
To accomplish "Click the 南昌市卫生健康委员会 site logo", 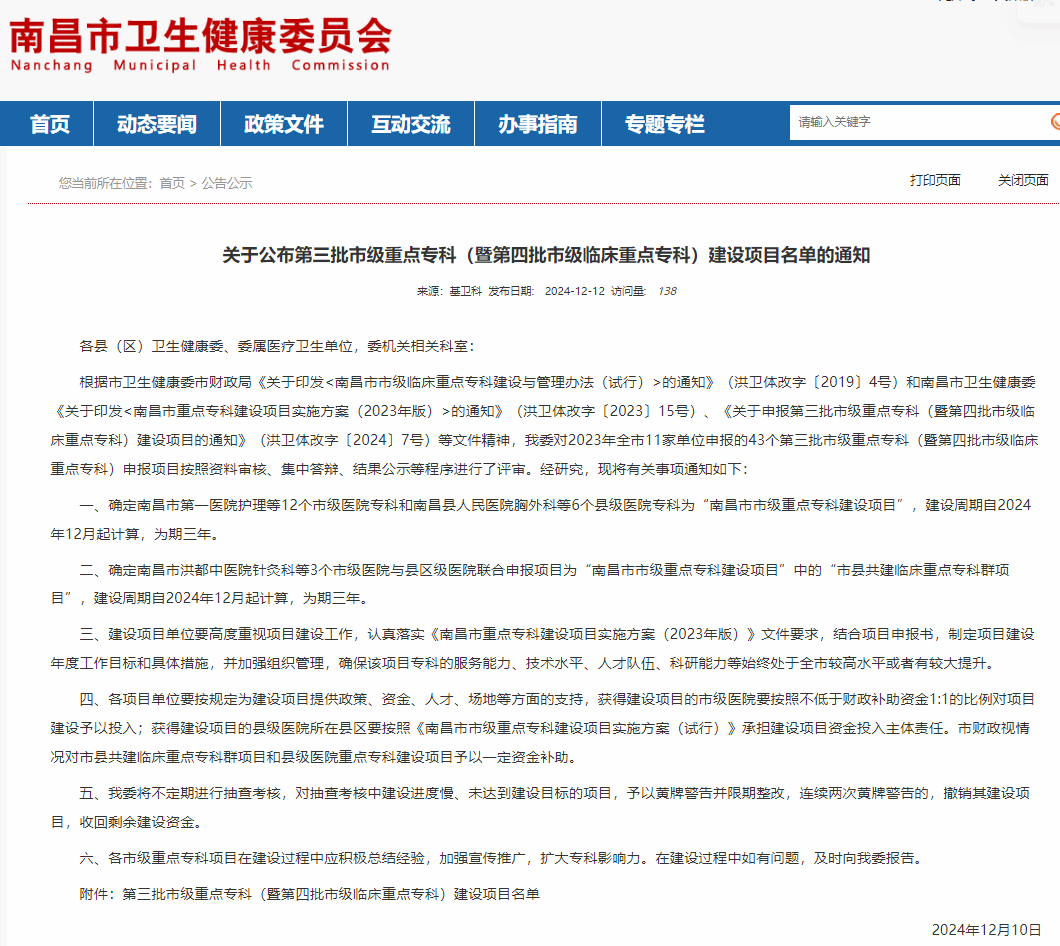I will 201,44.
